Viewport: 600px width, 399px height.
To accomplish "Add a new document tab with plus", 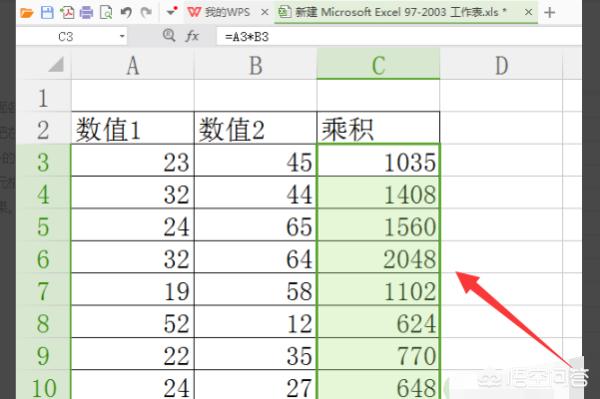I will [x=550, y=13].
